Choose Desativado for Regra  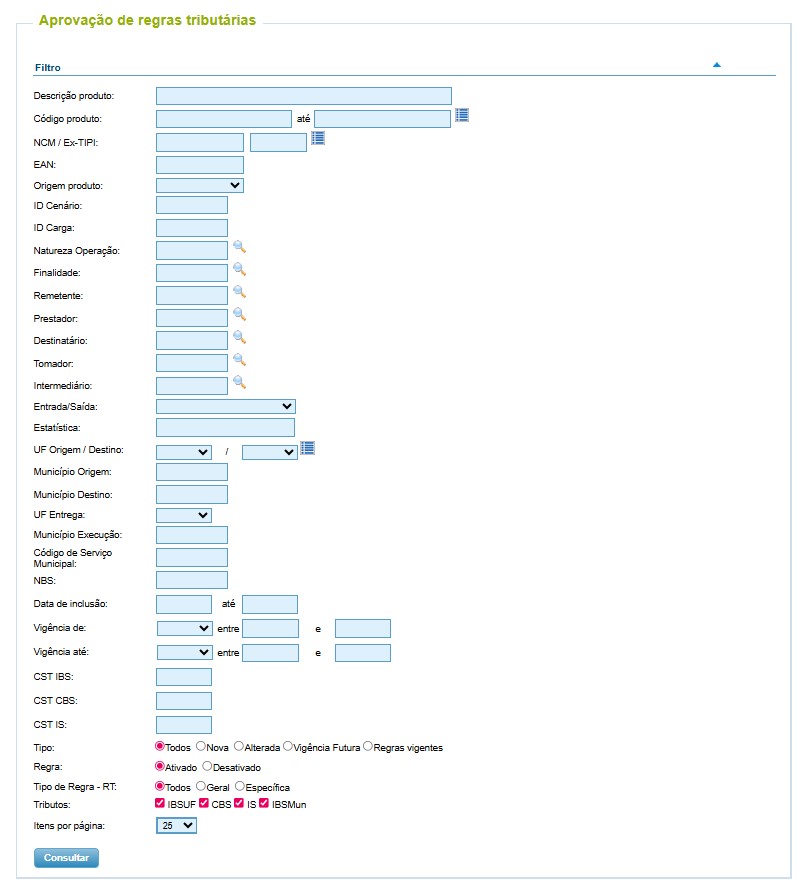pyautogui.click(x=207, y=766)
